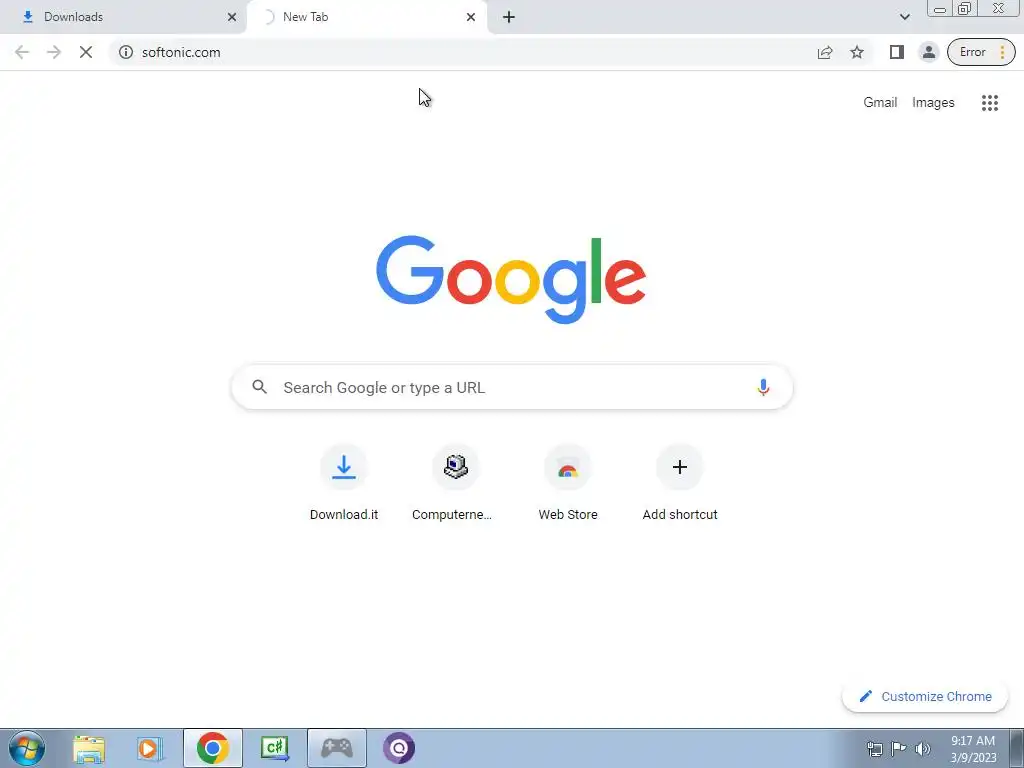Expand the tab search chevron
This screenshot has height=768, width=1024.
[x=904, y=17]
